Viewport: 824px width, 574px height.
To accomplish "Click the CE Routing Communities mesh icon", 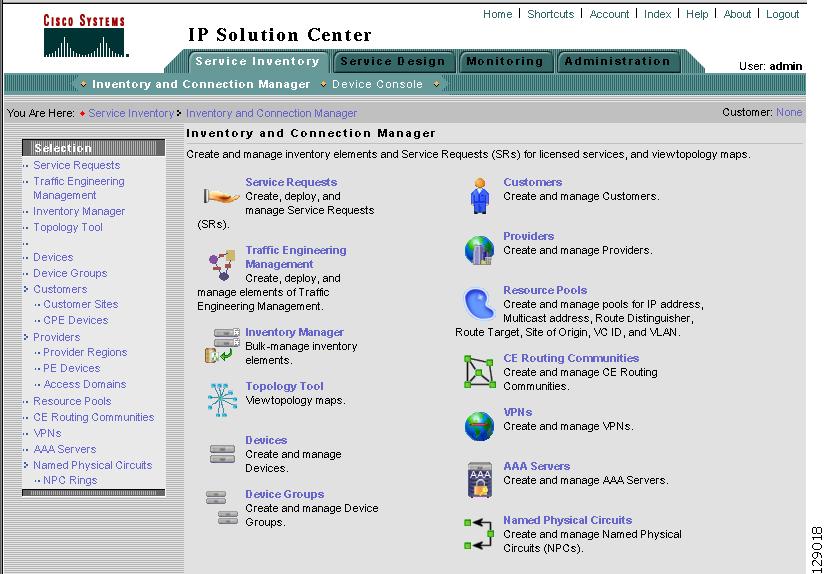I will 479,372.
